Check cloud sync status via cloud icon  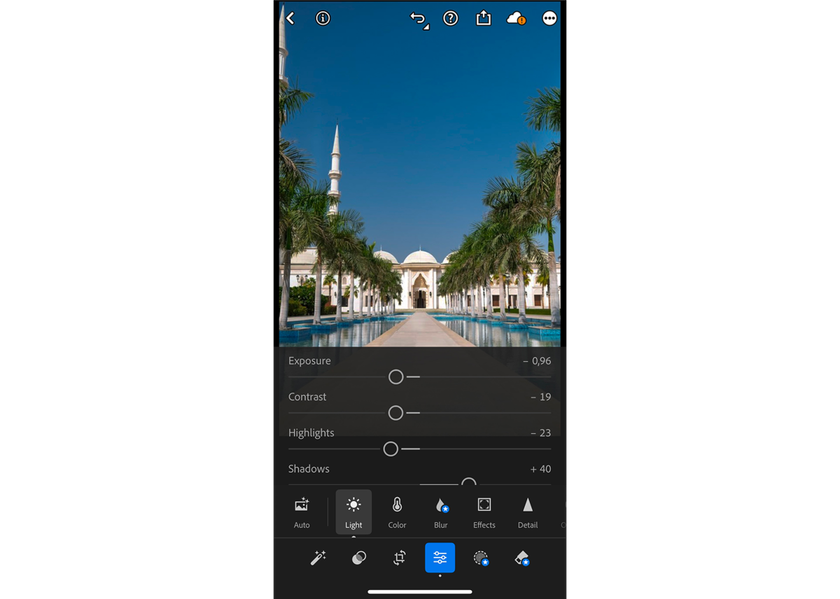coord(516,18)
